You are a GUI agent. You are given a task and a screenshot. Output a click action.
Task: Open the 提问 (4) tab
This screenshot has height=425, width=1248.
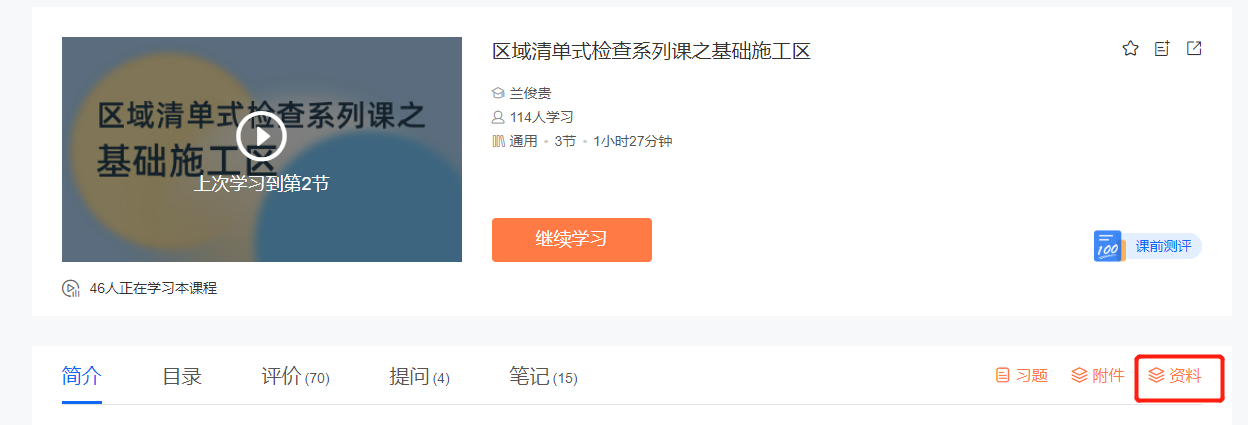[420, 376]
